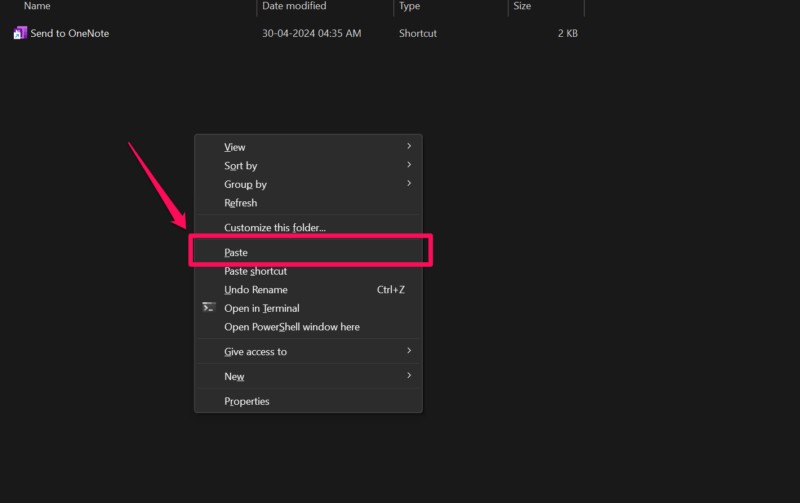This screenshot has height=503, width=800.
Task: Refresh the folder from the context menu
Action: 240,203
